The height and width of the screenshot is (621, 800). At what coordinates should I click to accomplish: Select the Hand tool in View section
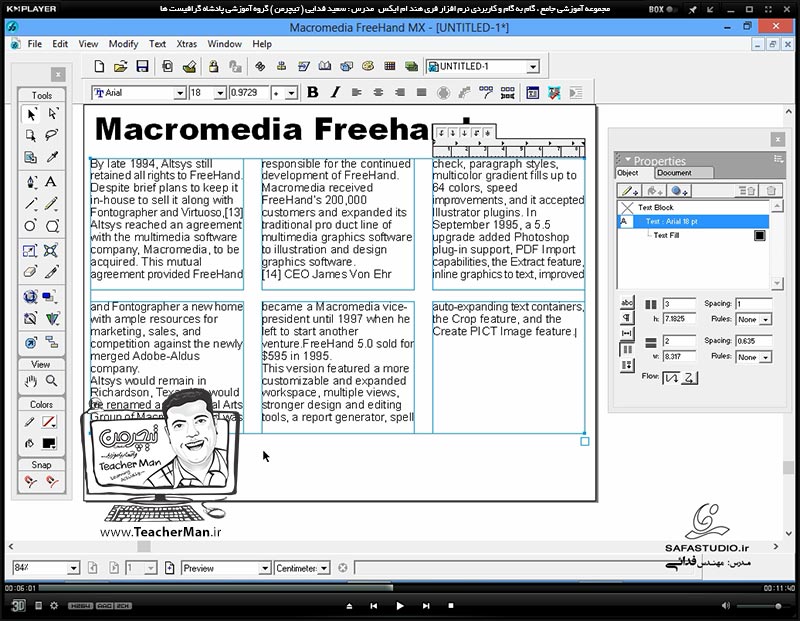[x=31, y=381]
